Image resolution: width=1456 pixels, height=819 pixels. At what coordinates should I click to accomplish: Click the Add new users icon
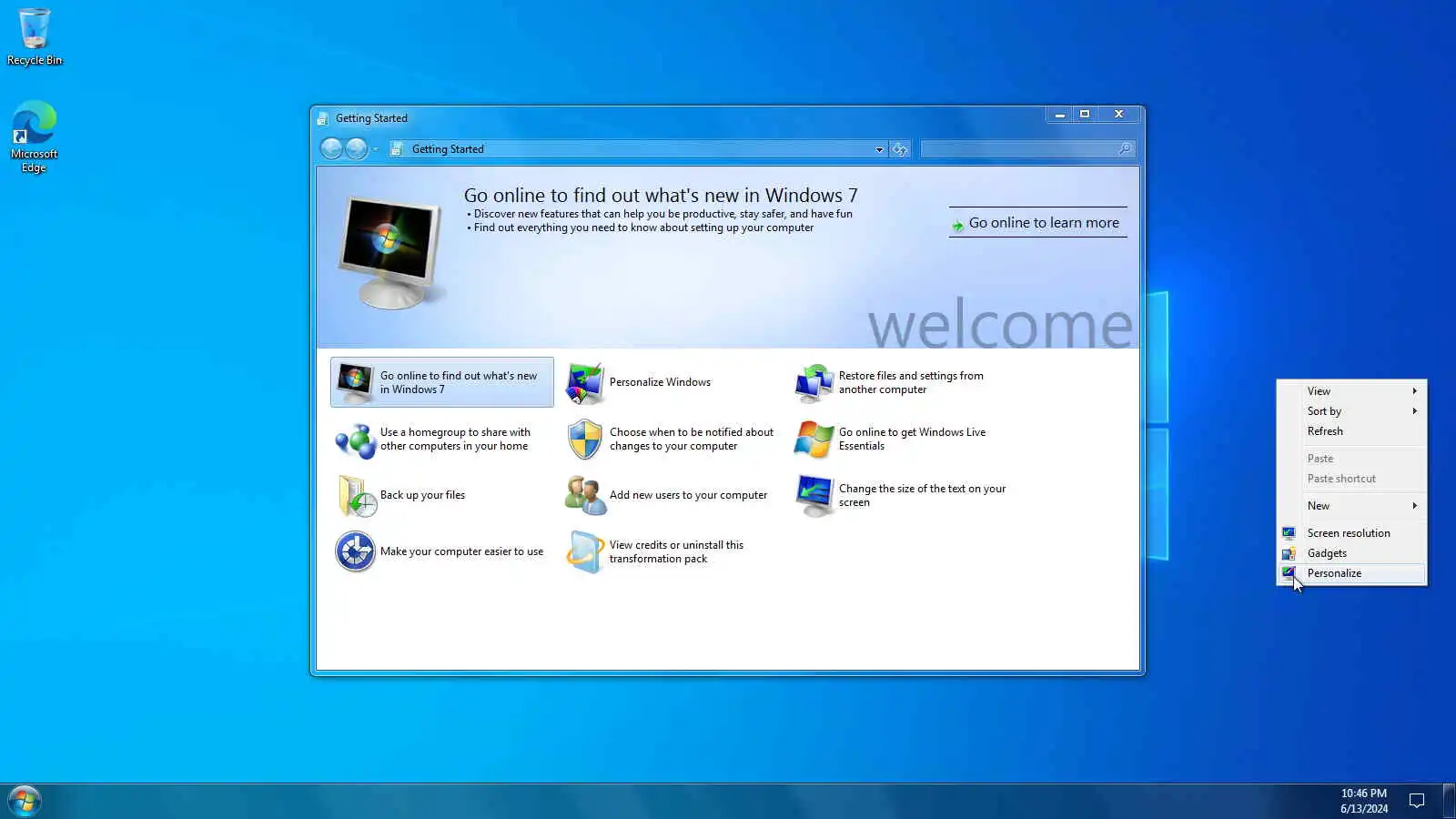584,497
